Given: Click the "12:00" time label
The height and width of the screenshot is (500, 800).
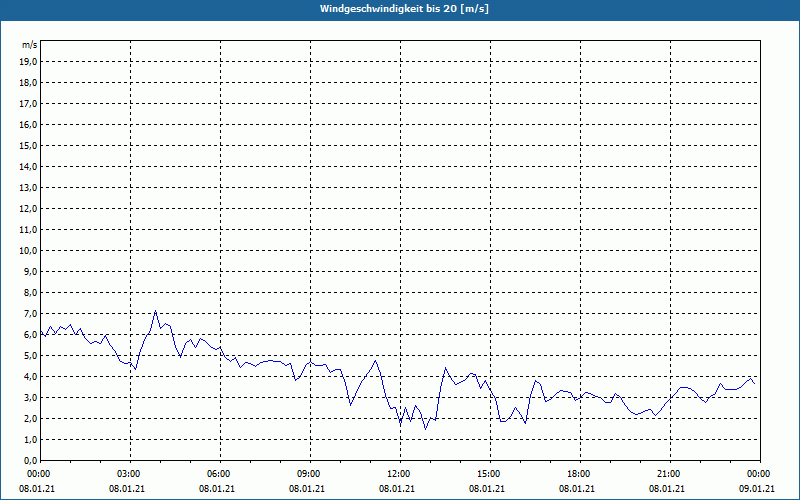Looking at the screenshot, I should coord(401,474).
